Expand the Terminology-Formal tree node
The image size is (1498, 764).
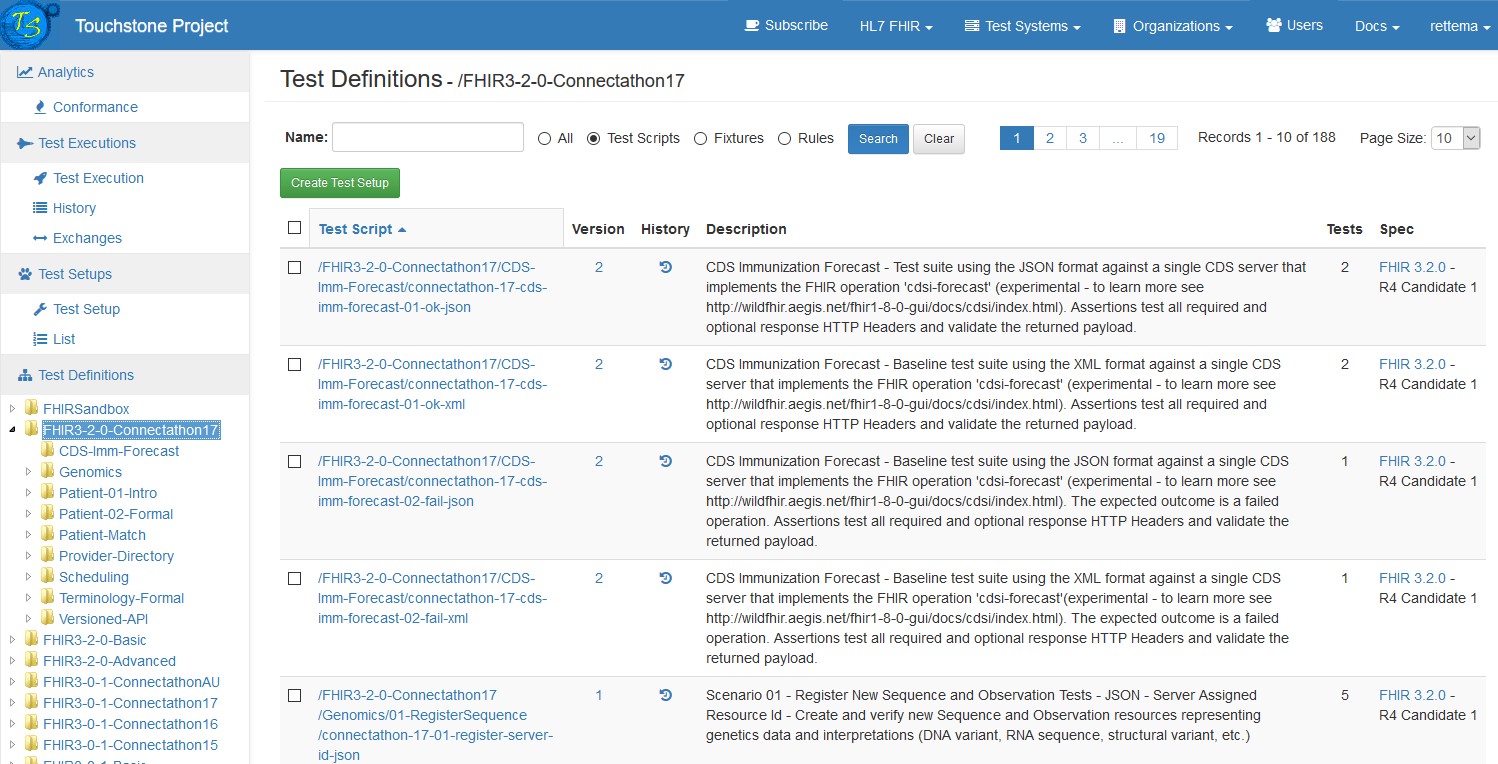click(x=29, y=597)
